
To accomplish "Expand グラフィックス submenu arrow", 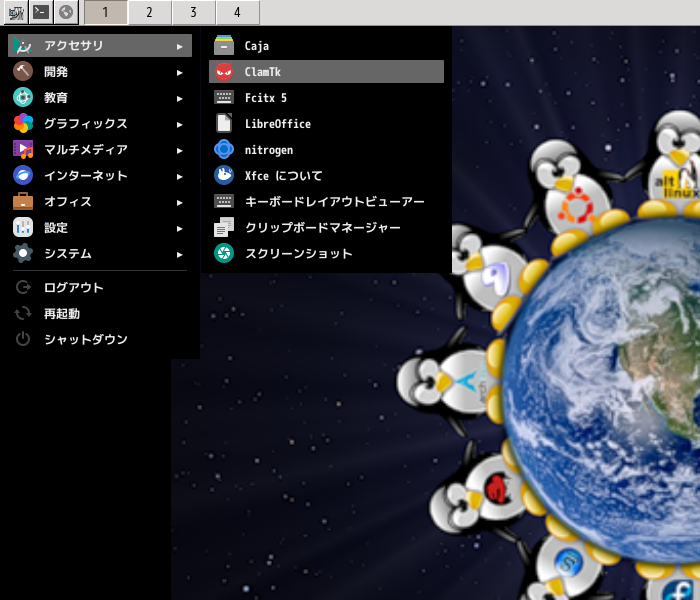I will click(179, 125).
